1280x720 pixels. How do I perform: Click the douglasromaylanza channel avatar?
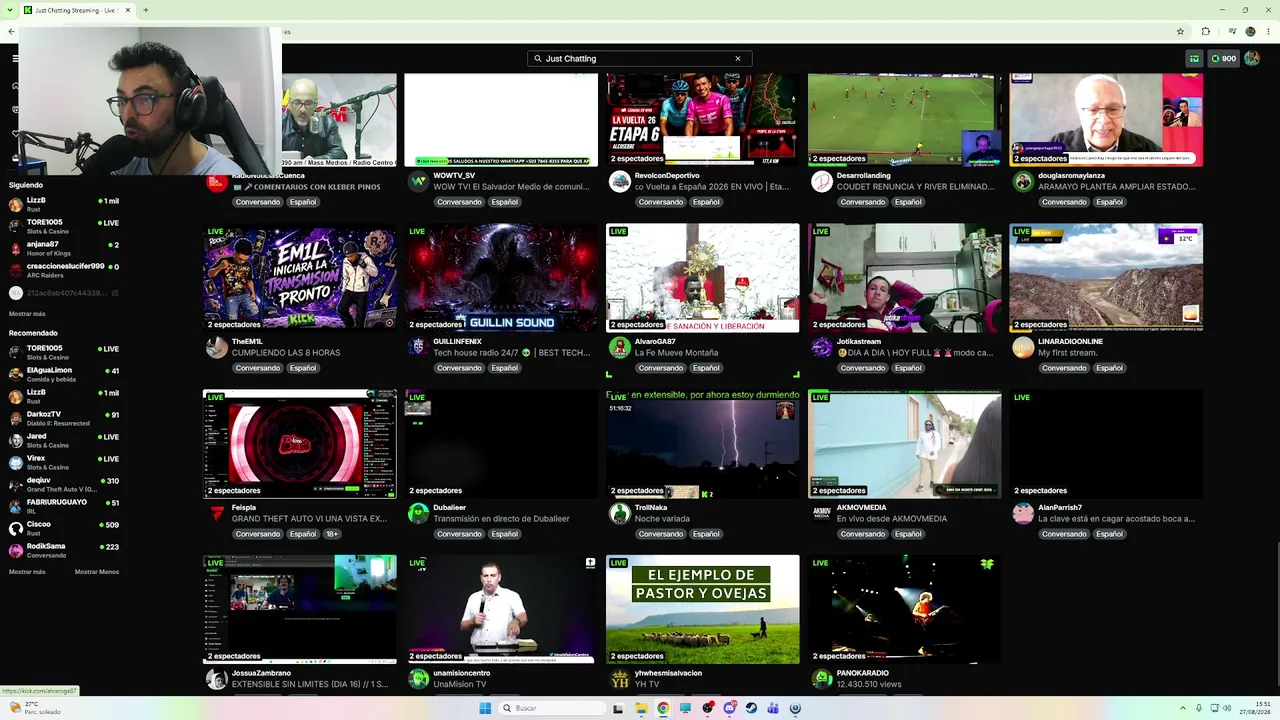pos(1023,181)
